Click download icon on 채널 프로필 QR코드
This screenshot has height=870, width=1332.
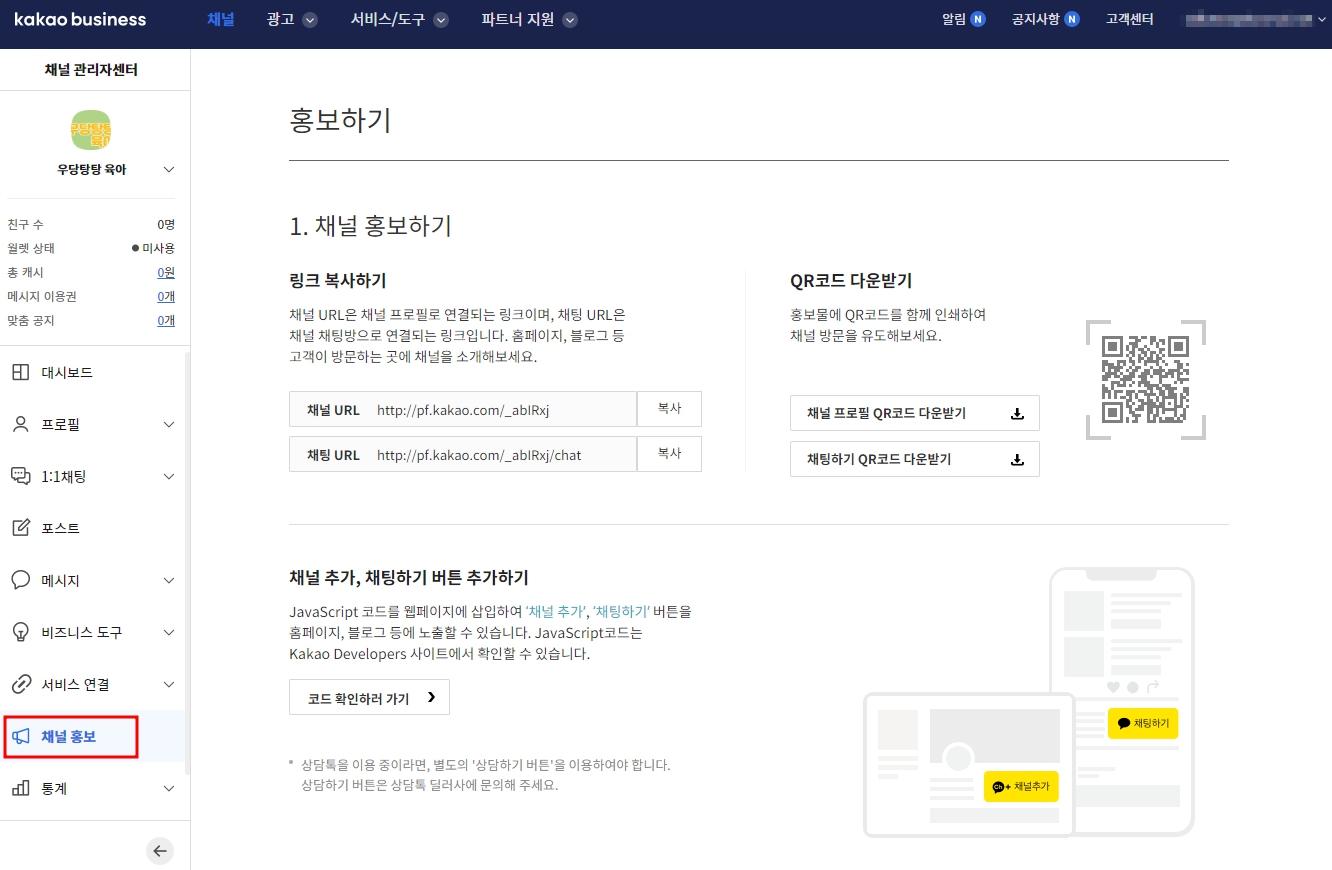[x=1017, y=413]
